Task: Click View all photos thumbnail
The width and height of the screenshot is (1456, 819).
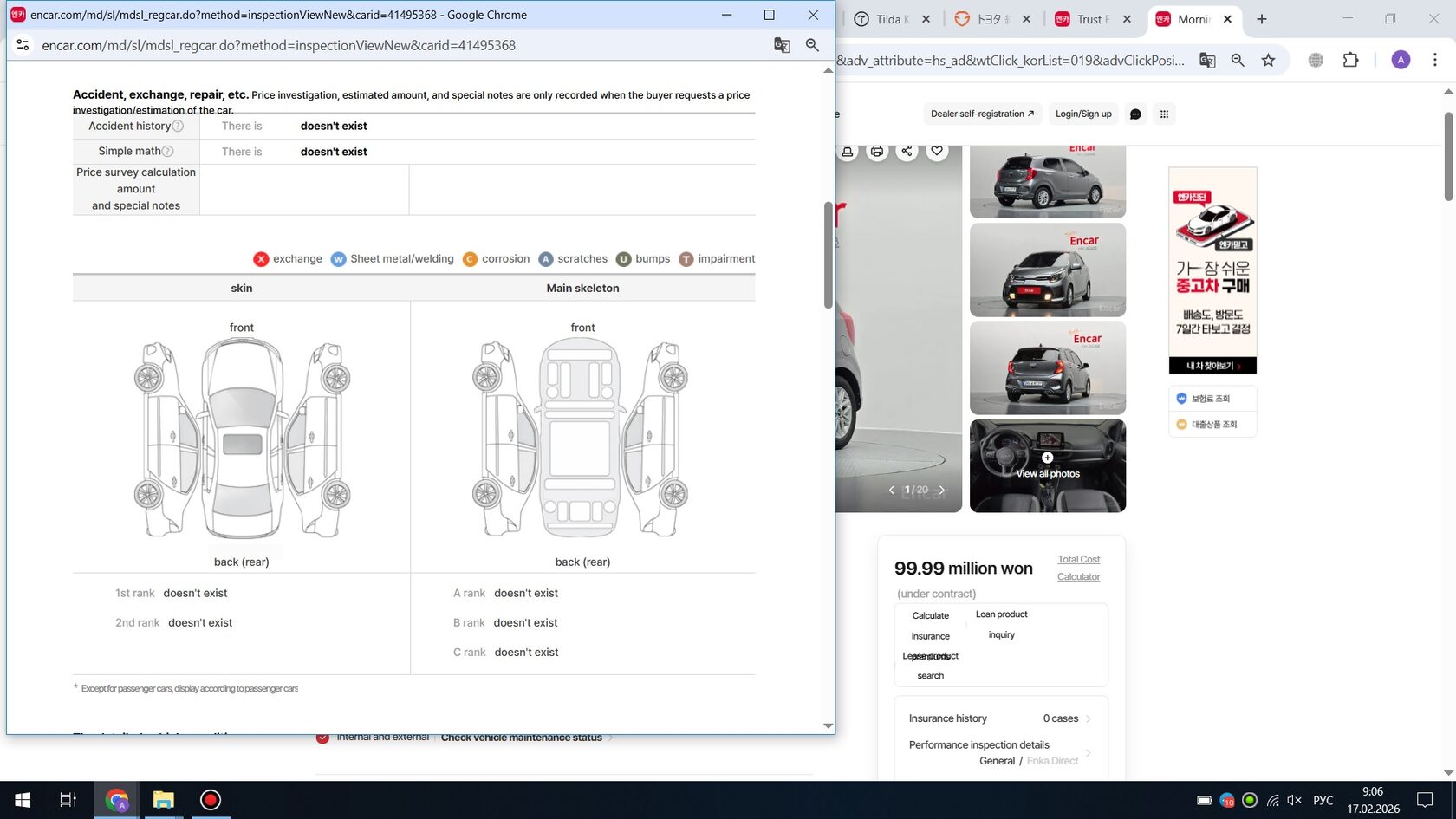Action: pyautogui.click(x=1048, y=466)
